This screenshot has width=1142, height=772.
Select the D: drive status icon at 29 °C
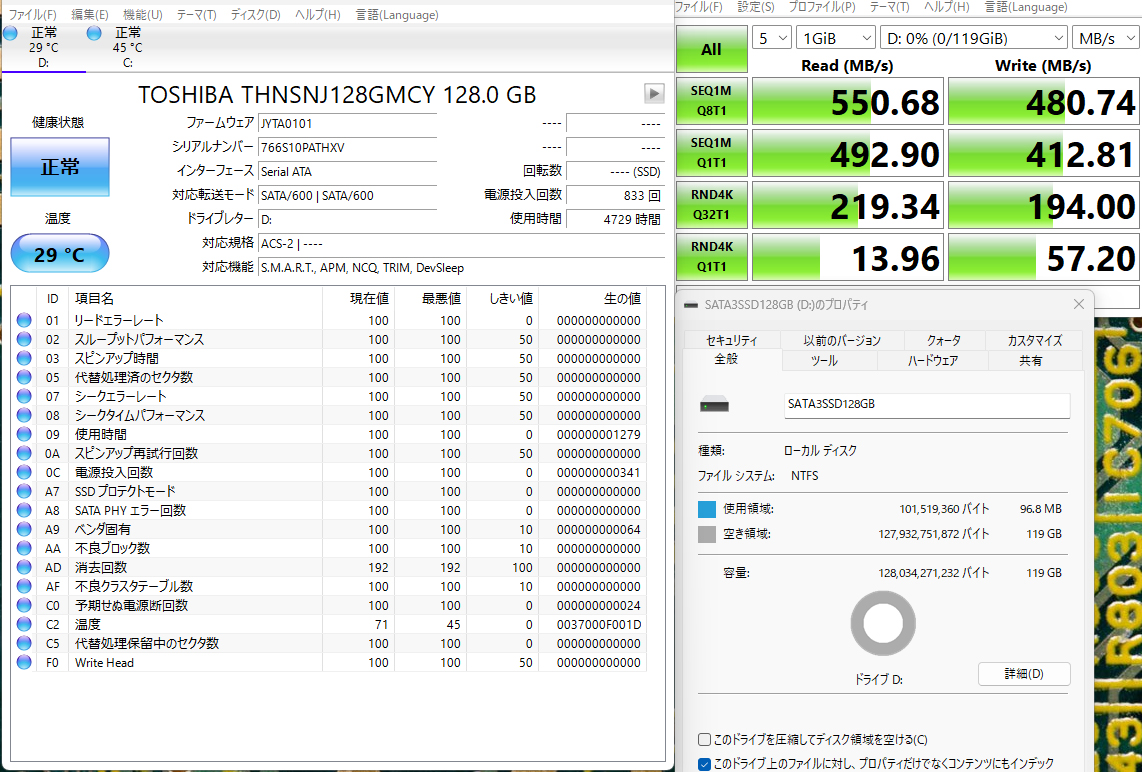pos(11,34)
